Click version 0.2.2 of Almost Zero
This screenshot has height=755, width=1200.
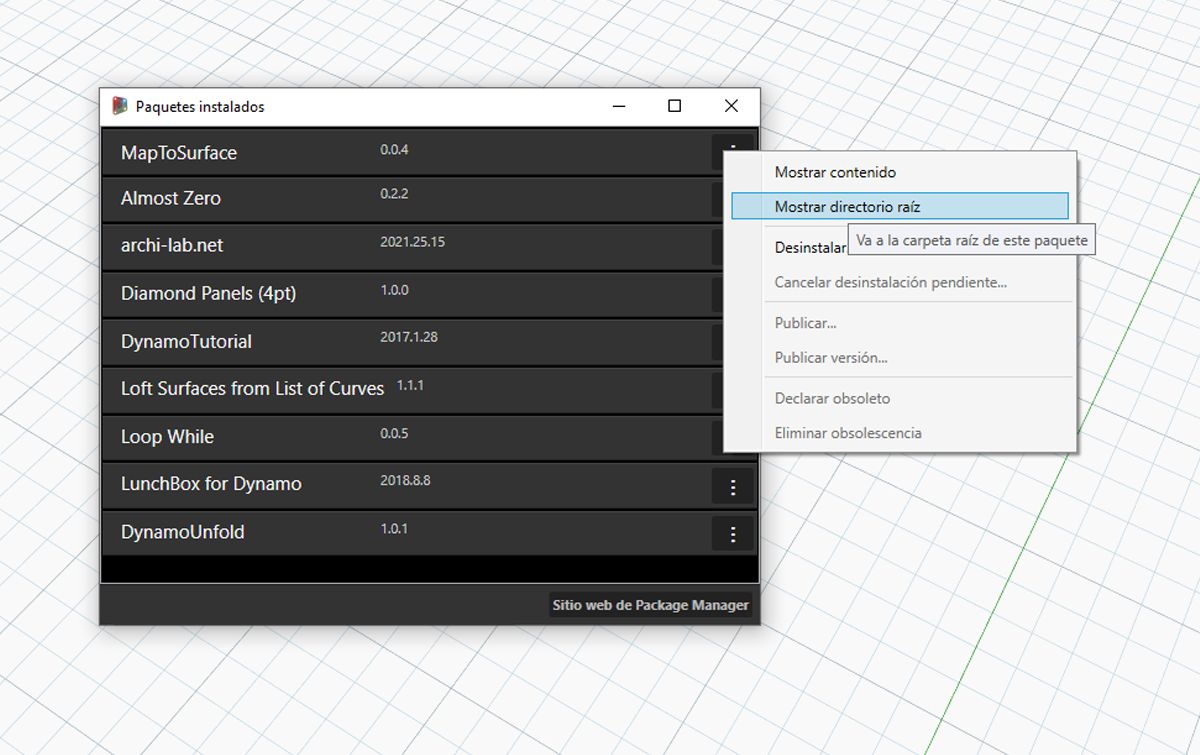(394, 194)
